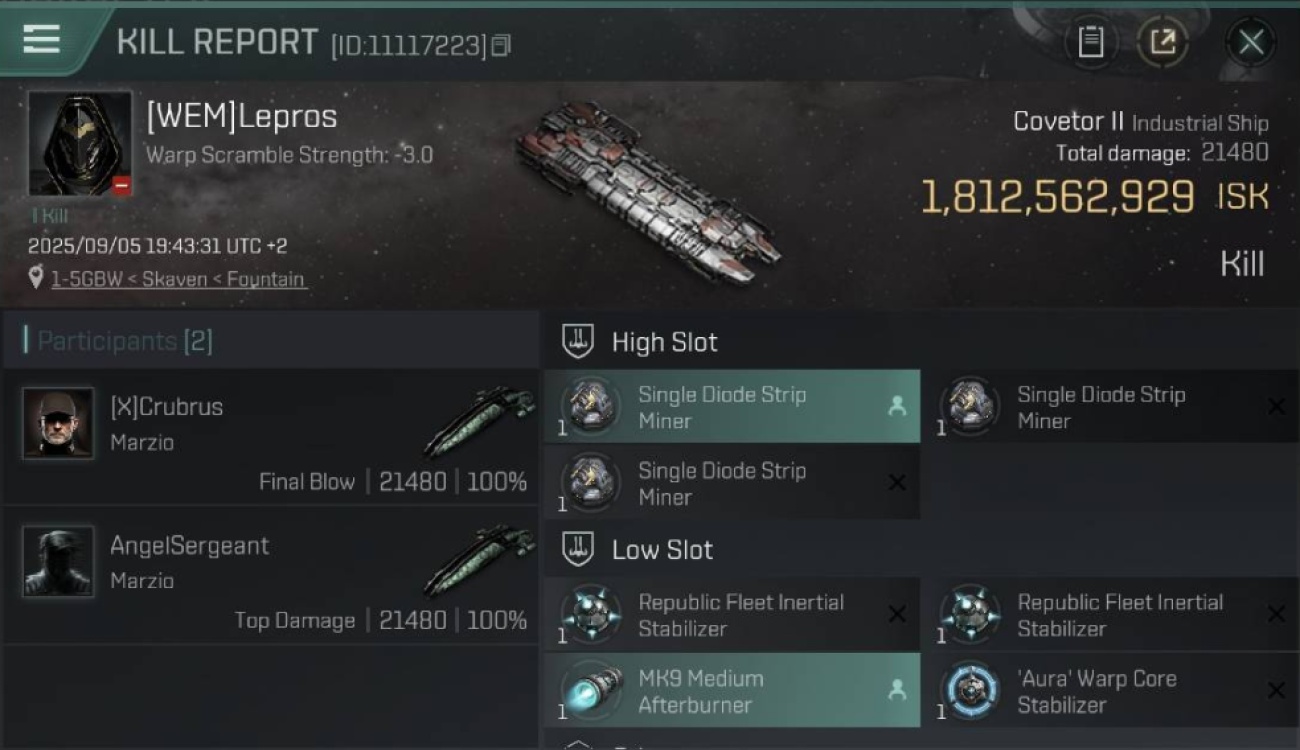The width and height of the screenshot is (1300, 750).
Task: Click the Covetor II ship image
Action: 648,190
